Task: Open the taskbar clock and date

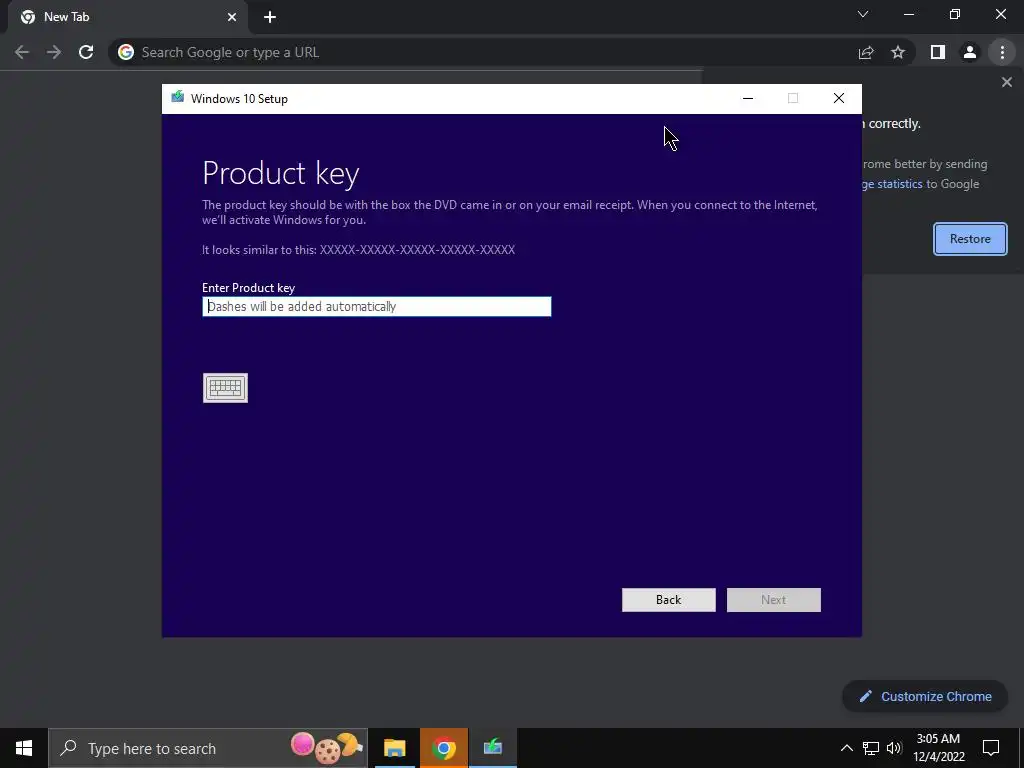Action: click(938, 748)
